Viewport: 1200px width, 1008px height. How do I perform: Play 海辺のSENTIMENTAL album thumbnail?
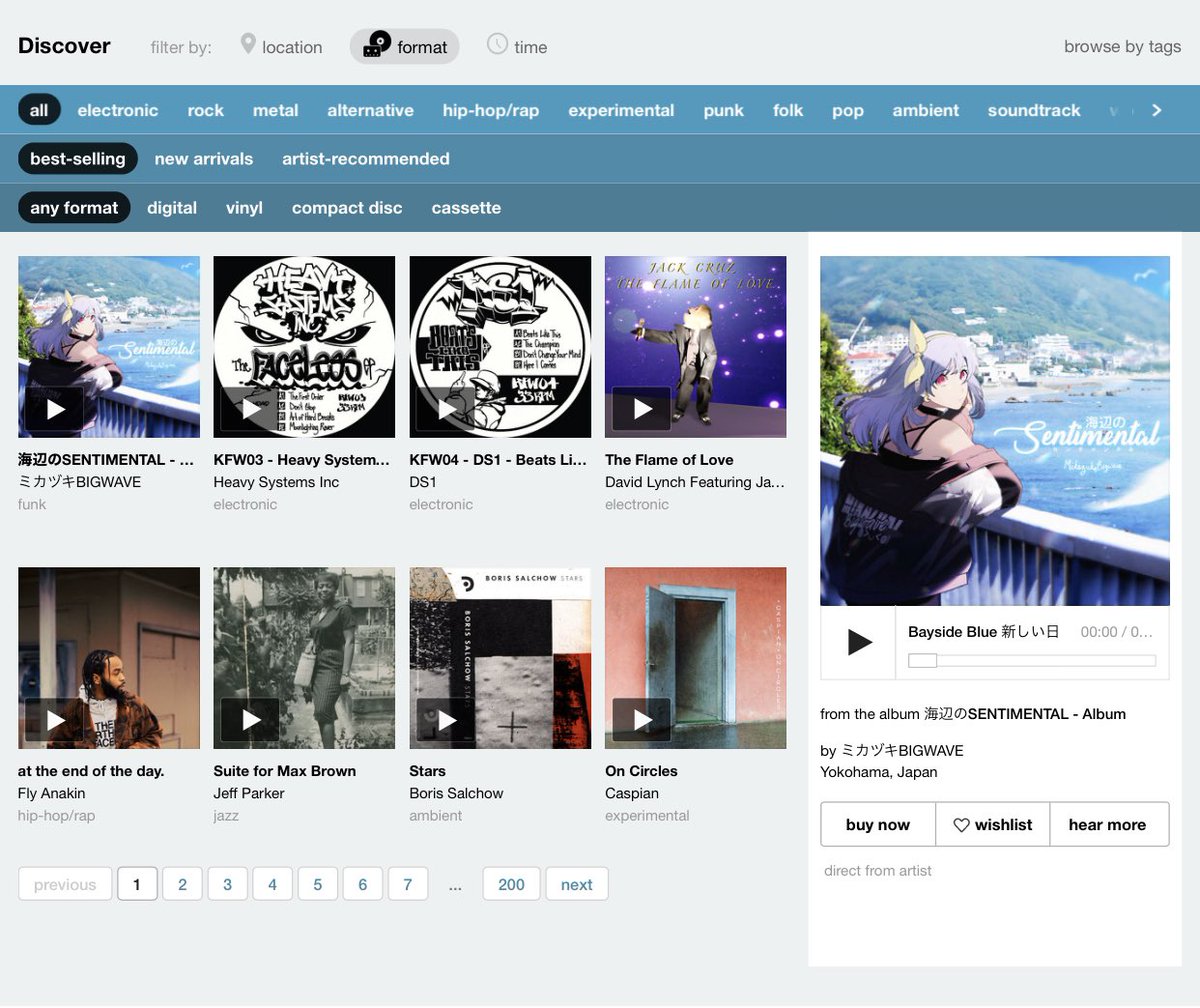coord(54,409)
